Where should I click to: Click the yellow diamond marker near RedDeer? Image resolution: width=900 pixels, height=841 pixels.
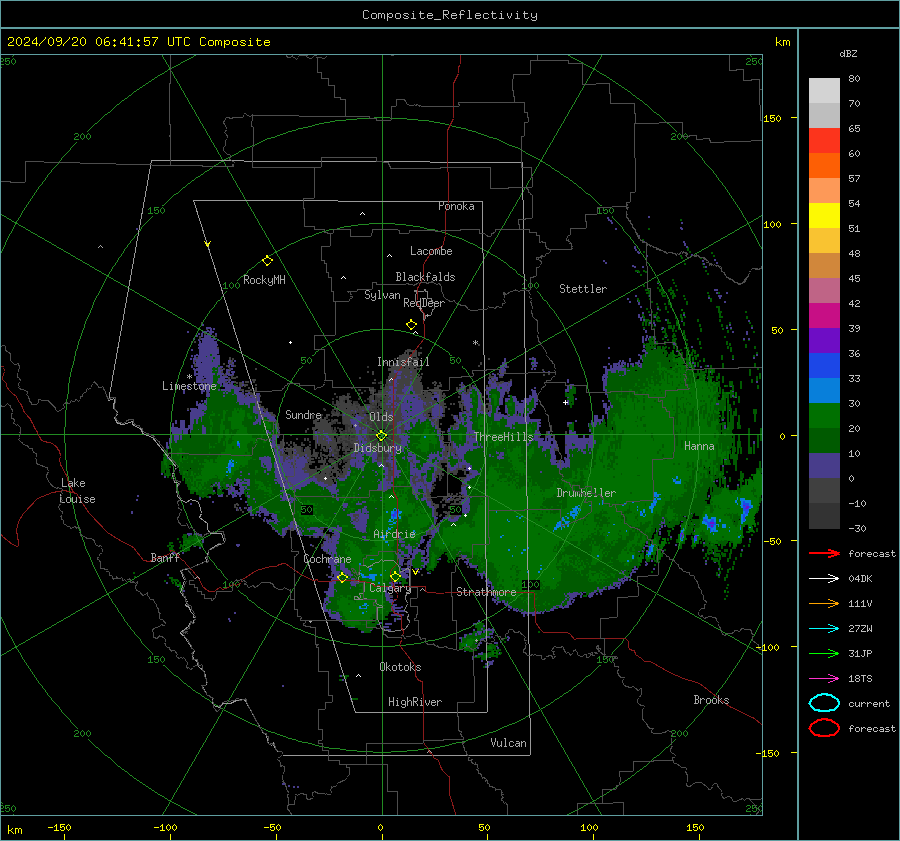[x=412, y=325]
